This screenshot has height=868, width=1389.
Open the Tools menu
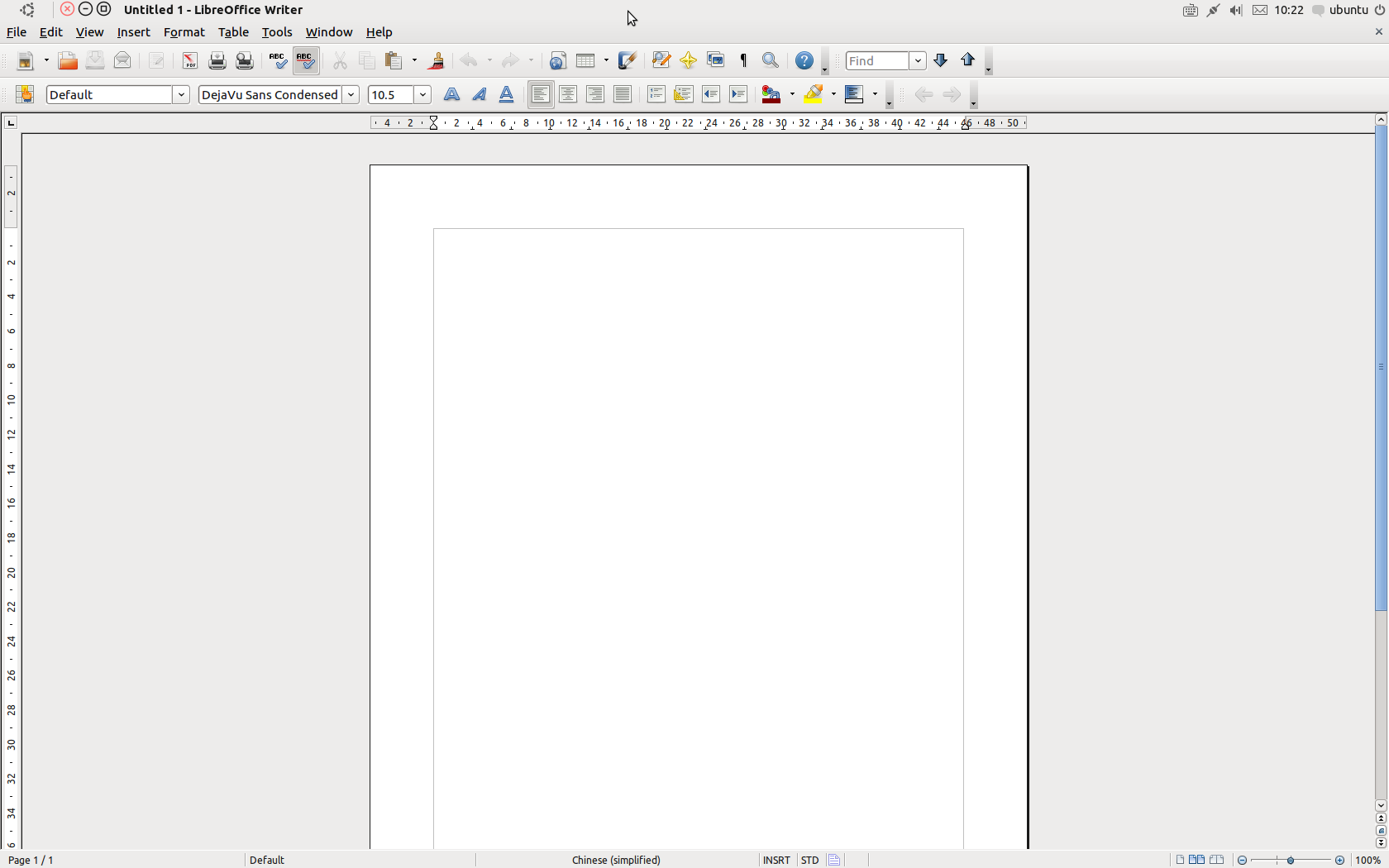(x=277, y=33)
